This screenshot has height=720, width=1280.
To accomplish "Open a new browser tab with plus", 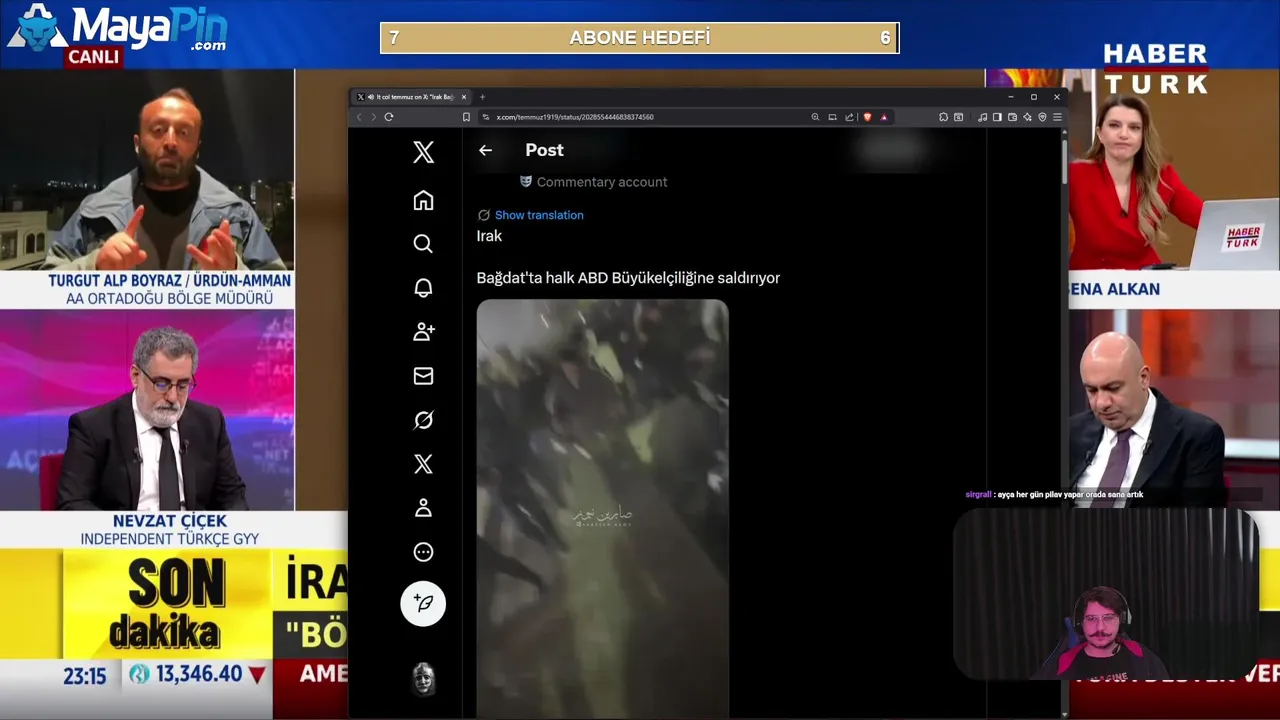I will point(482,97).
